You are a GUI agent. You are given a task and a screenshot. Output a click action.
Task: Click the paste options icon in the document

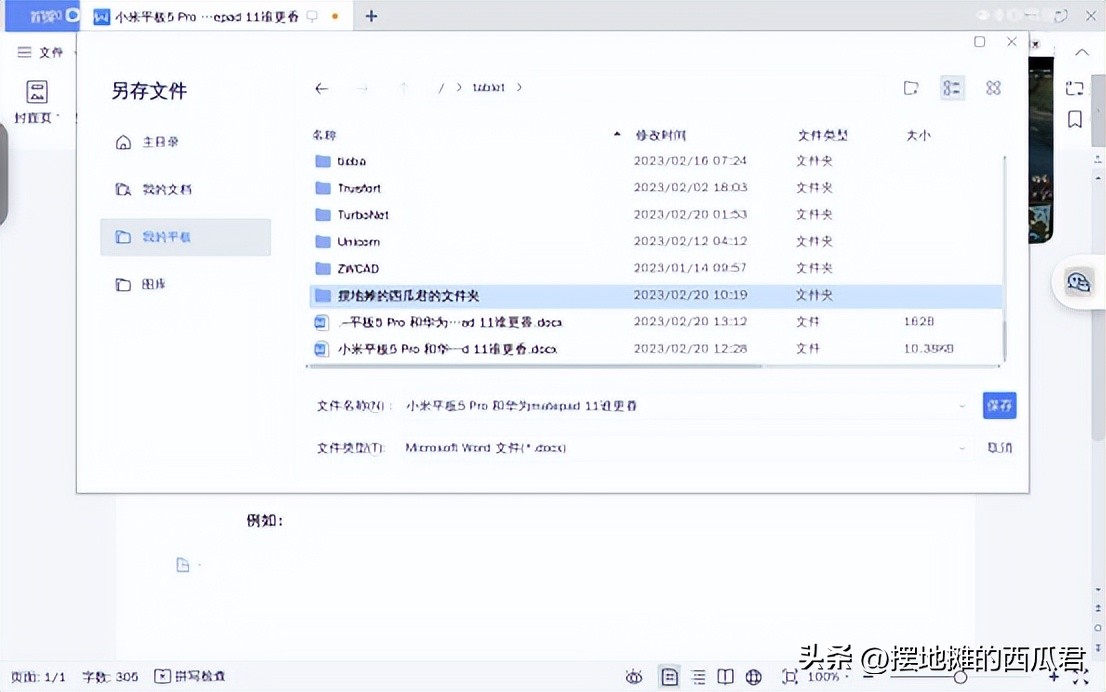point(183,564)
